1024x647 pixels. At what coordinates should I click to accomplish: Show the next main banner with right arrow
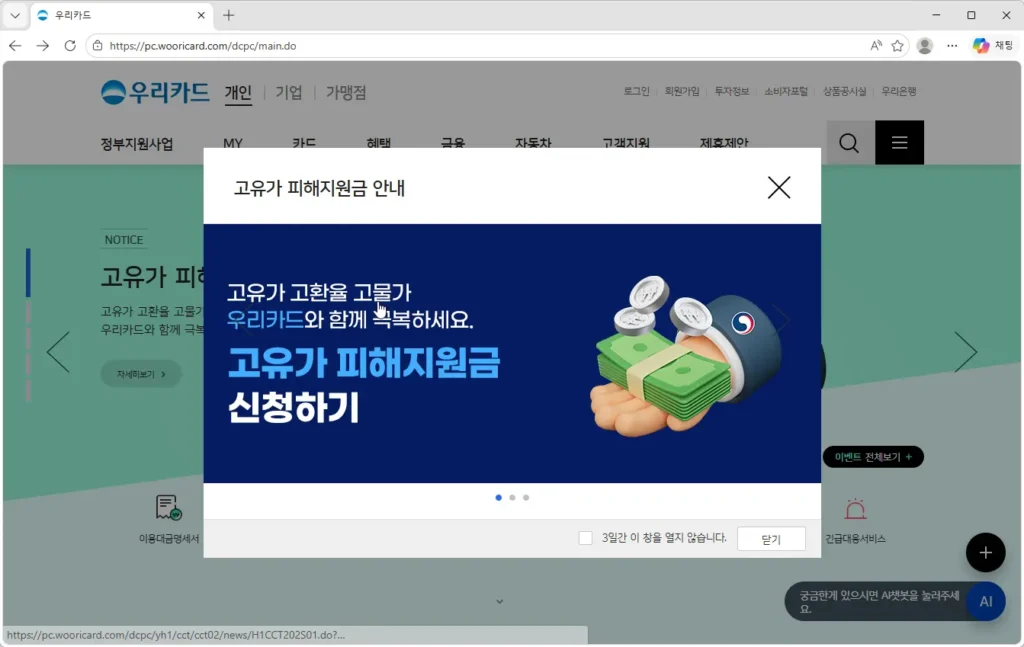click(x=965, y=352)
